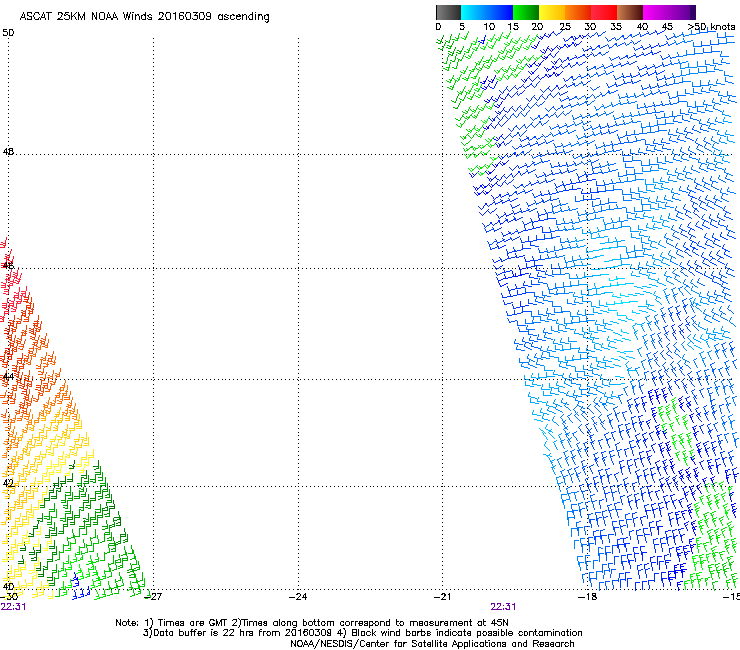This screenshot has height=650, width=740.
Task: Click the legend scale number 10
Action: [489, 27]
